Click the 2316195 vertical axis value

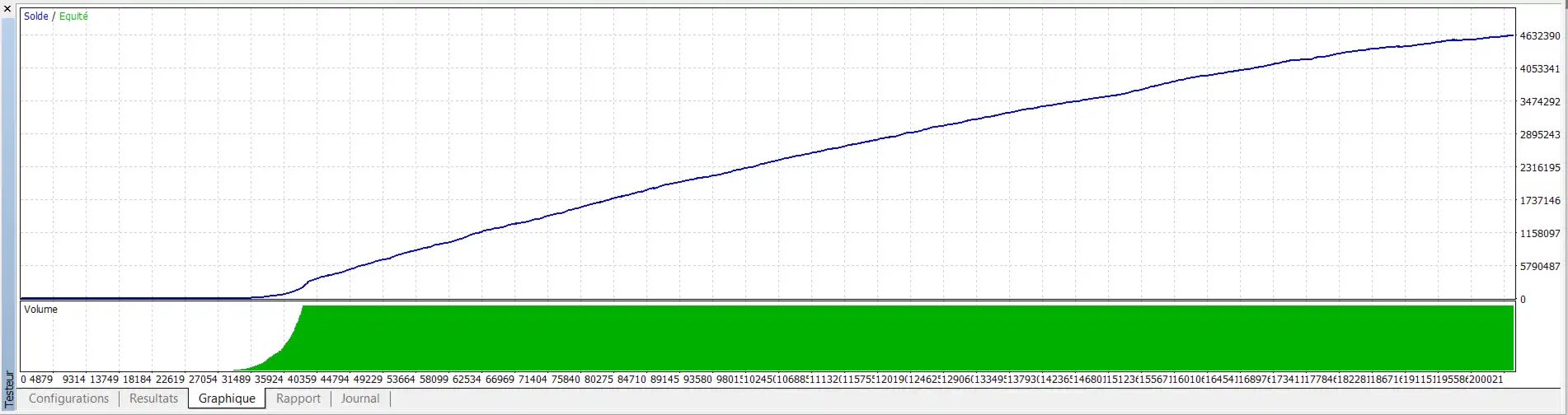pyautogui.click(x=1539, y=168)
